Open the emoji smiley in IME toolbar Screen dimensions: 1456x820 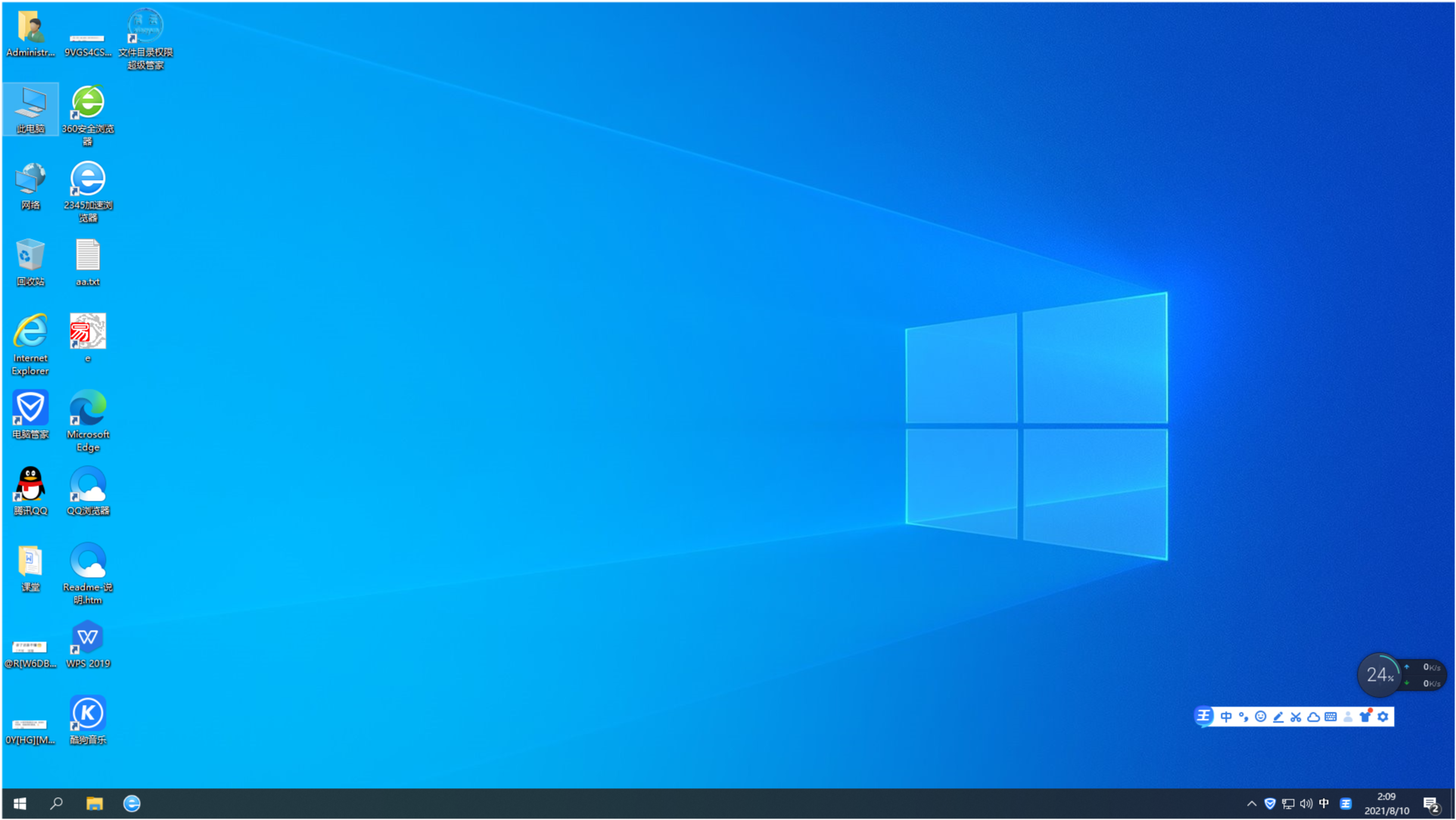tap(1261, 717)
